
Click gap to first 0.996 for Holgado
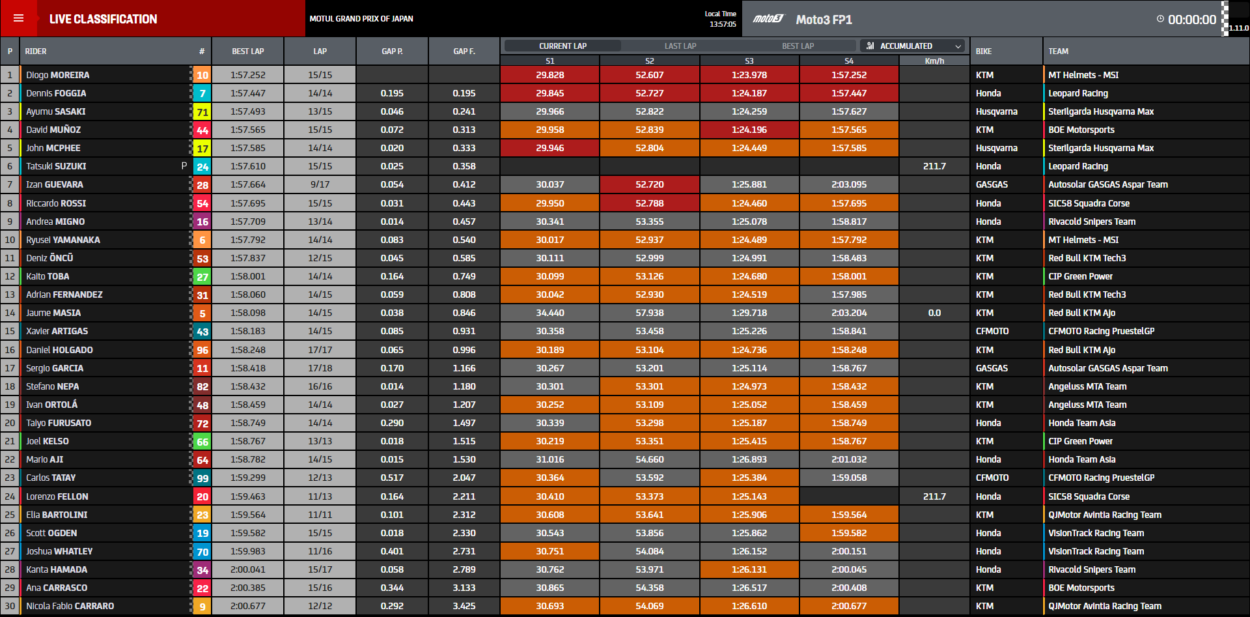(464, 350)
